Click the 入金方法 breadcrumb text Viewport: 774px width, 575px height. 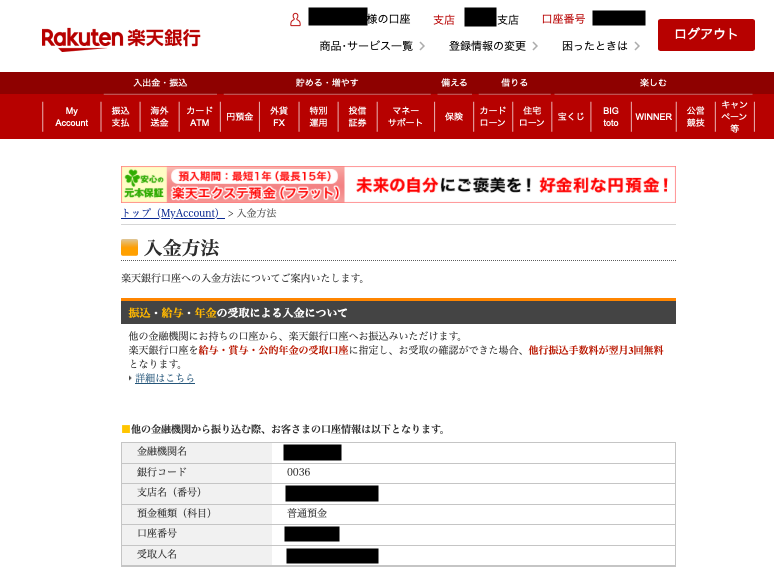pos(257,213)
